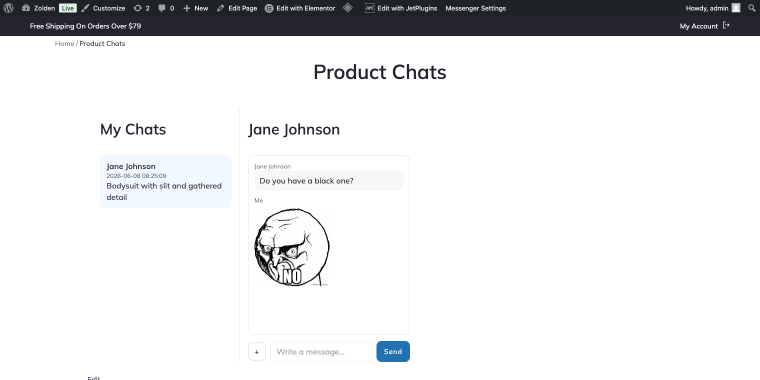Image resolution: width=760 pixels, height=380 pixels.
Task: Open the My Account link
Action: (698, 26)
